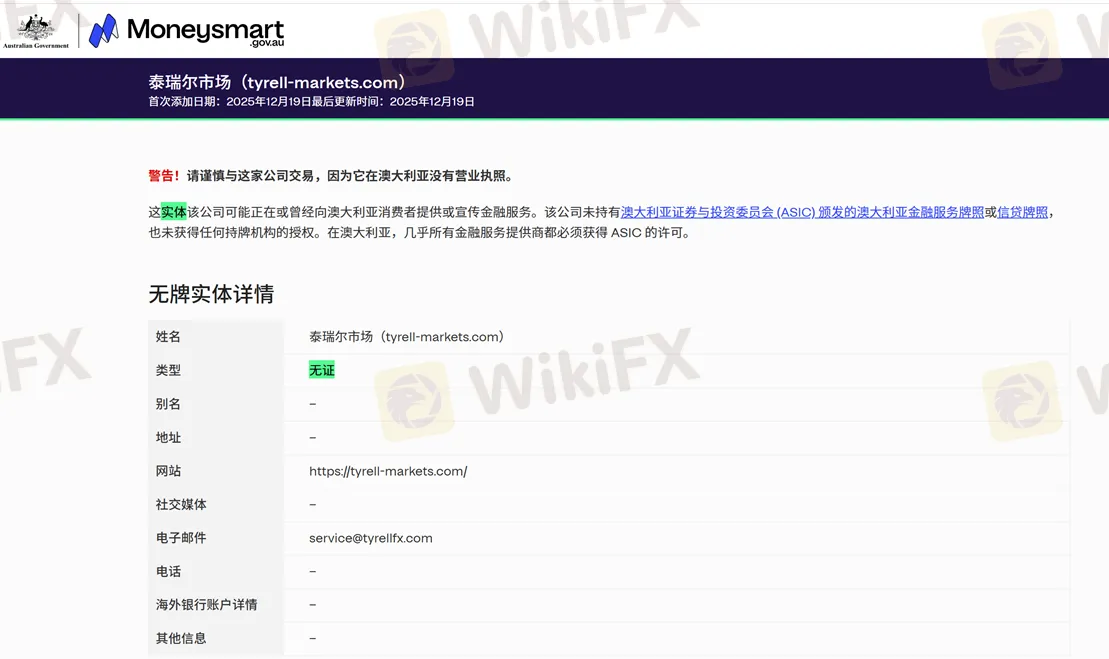
Task: Click the 首次添加日期 date line in banner
Action: 311,102
